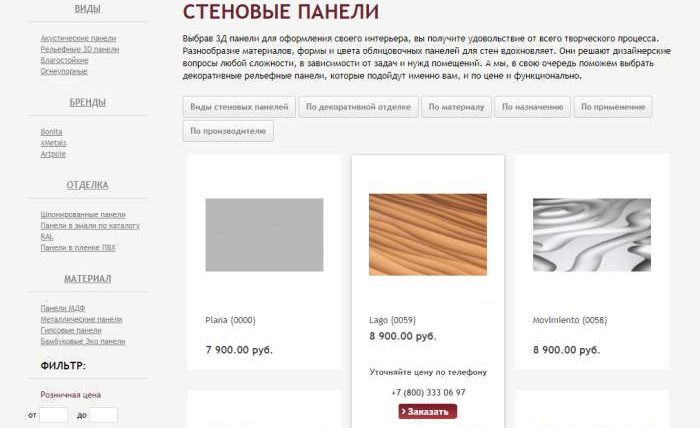700x428 pixels.
Task: Open the Artpole brand link
Action: coord(53,154)
